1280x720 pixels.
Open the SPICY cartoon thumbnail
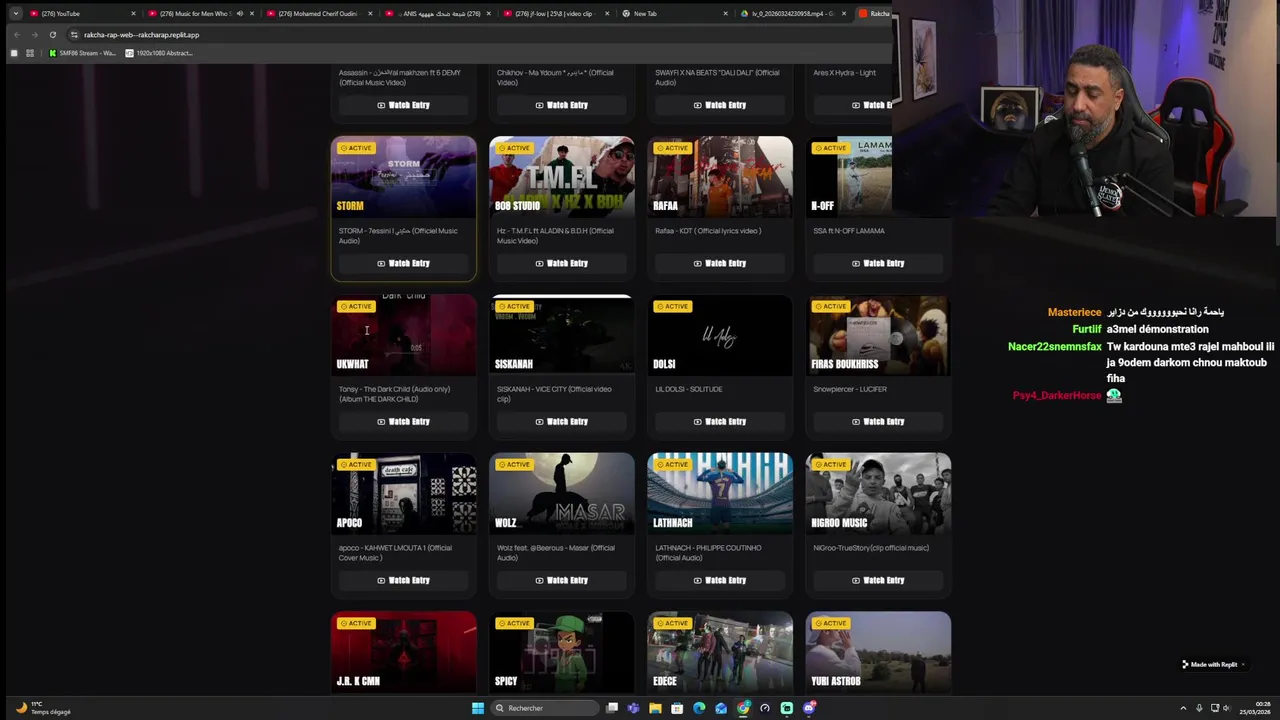tap(562, 652)
